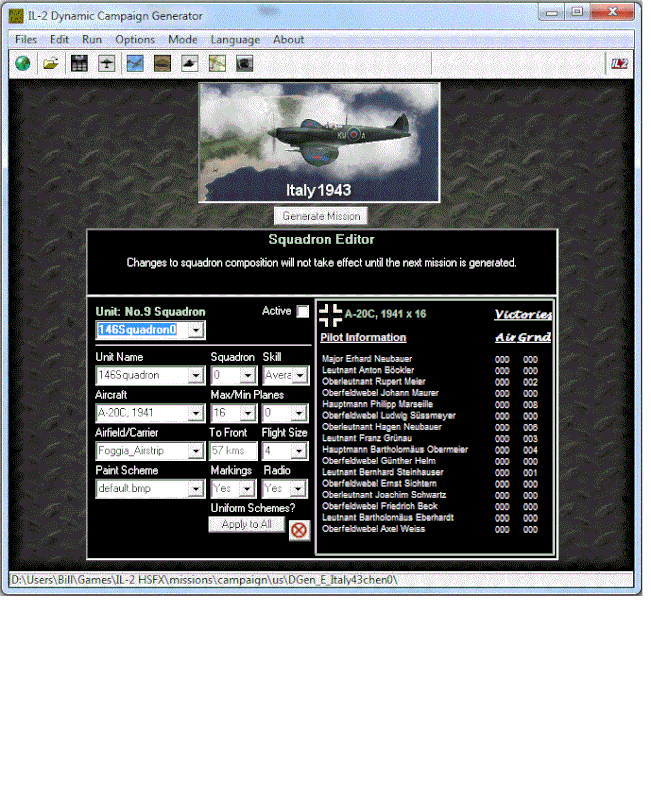Expand the Radio dropdown
Viewport: 651px width, 800px height.
click(x=298, y=489)
